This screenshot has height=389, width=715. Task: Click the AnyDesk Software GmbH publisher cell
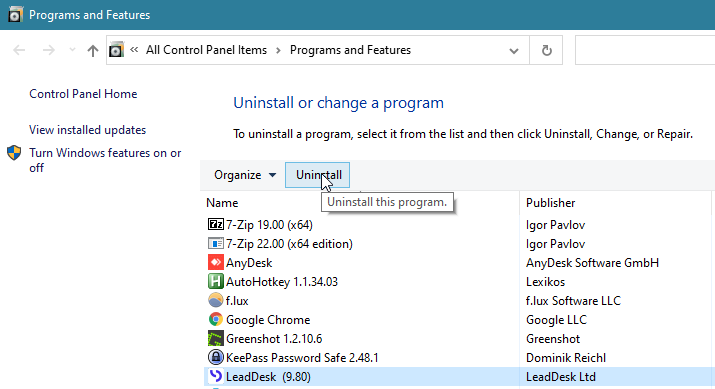pyautogui.click(x=592, y=263)
